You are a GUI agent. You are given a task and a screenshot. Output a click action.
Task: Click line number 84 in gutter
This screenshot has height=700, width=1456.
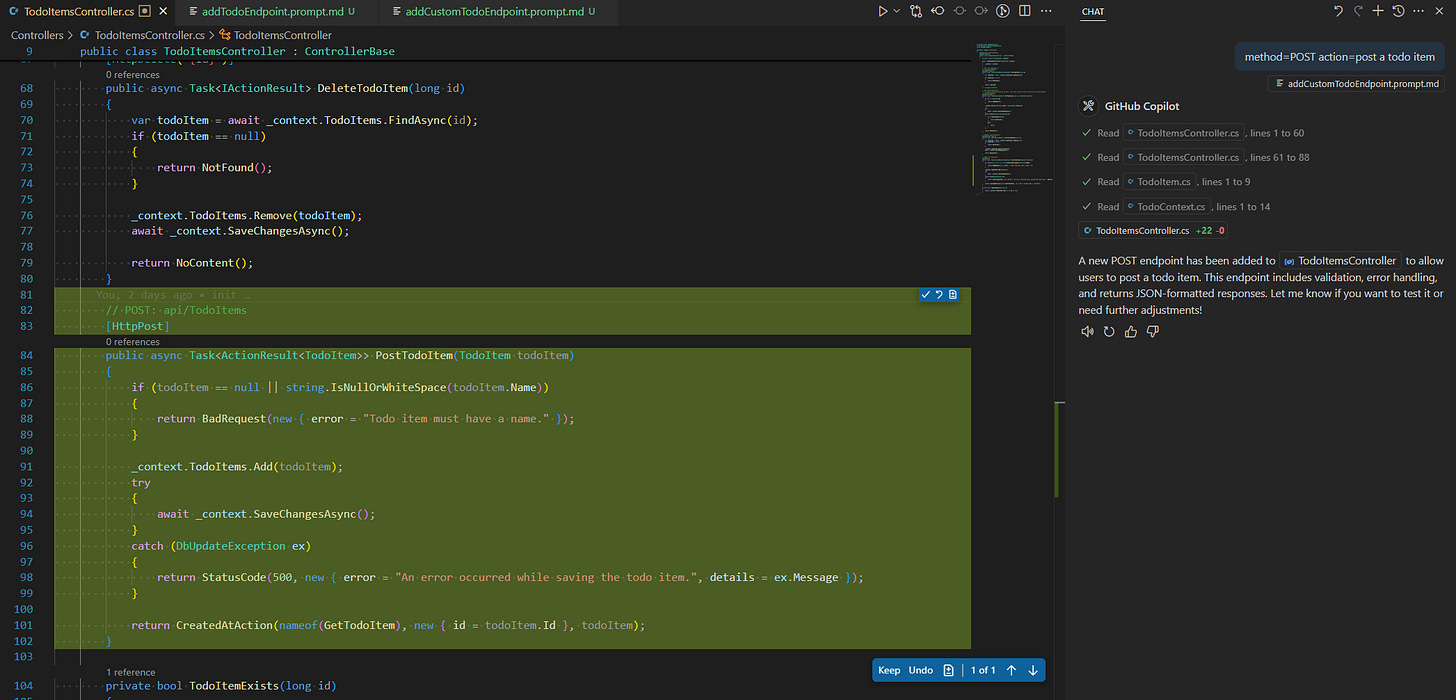click(27, 355)
